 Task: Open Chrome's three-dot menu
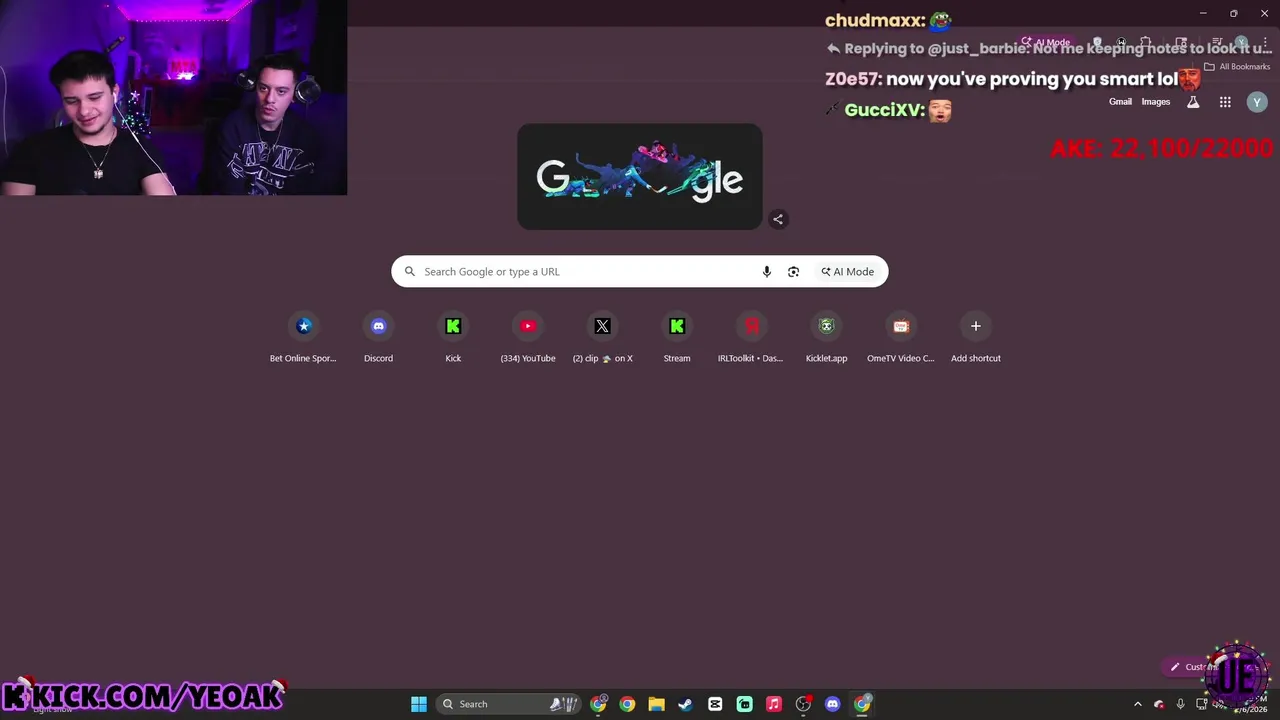tap(1264, 43)
